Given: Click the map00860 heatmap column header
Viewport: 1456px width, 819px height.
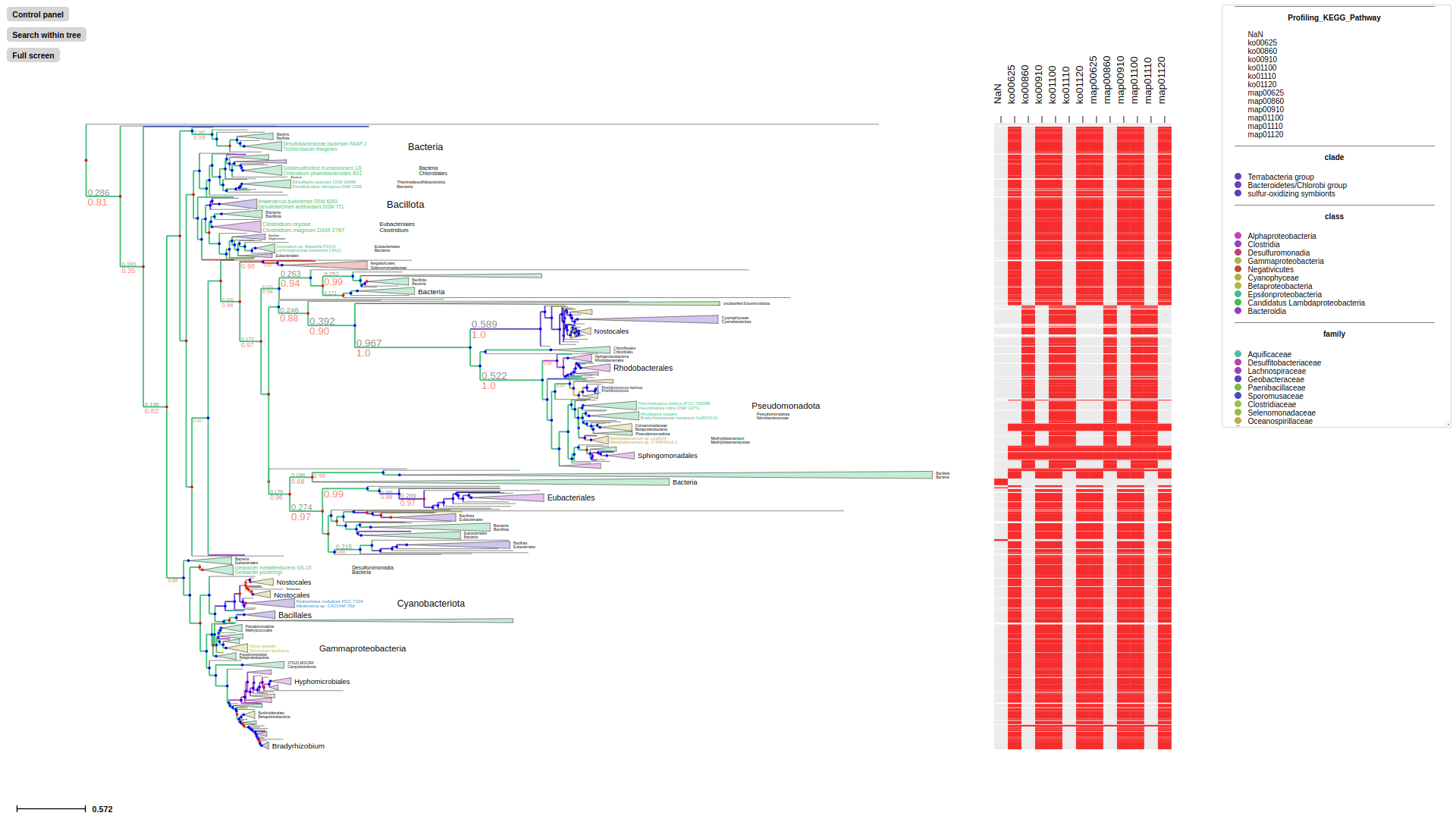Looking at the screenshot, I should point(1107,80).
